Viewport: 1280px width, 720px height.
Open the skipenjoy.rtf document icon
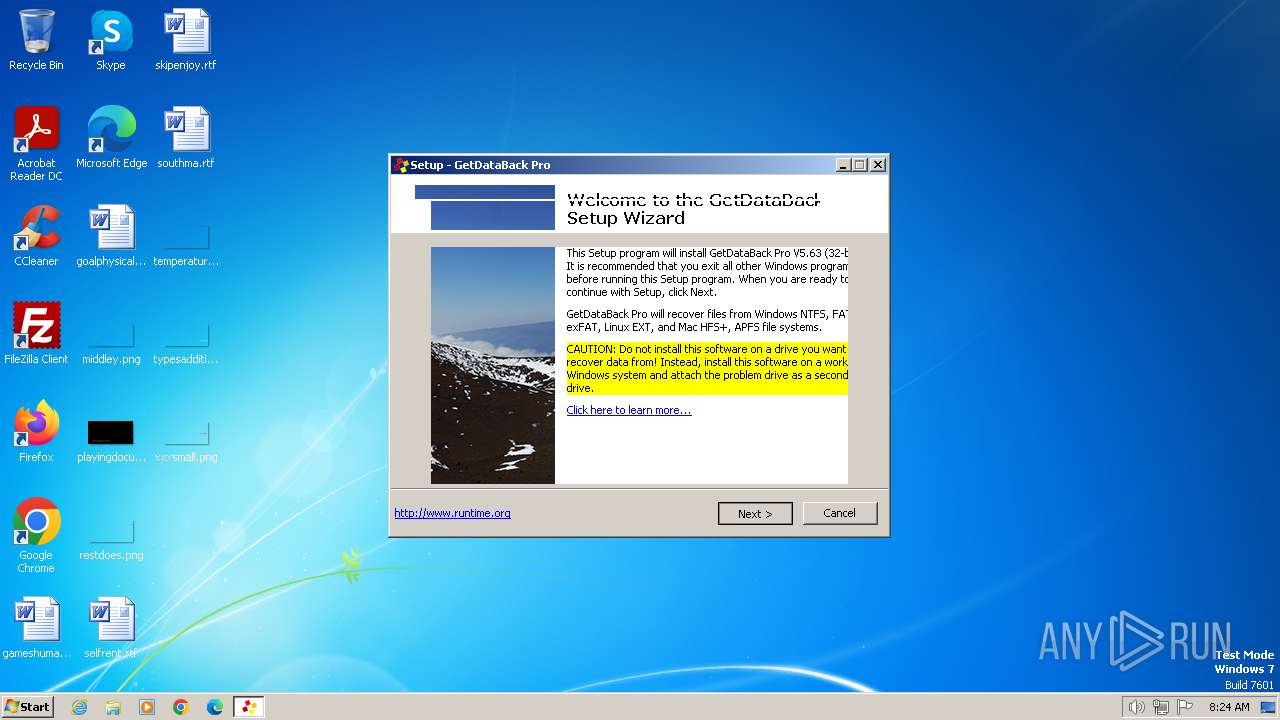[186, 40]
